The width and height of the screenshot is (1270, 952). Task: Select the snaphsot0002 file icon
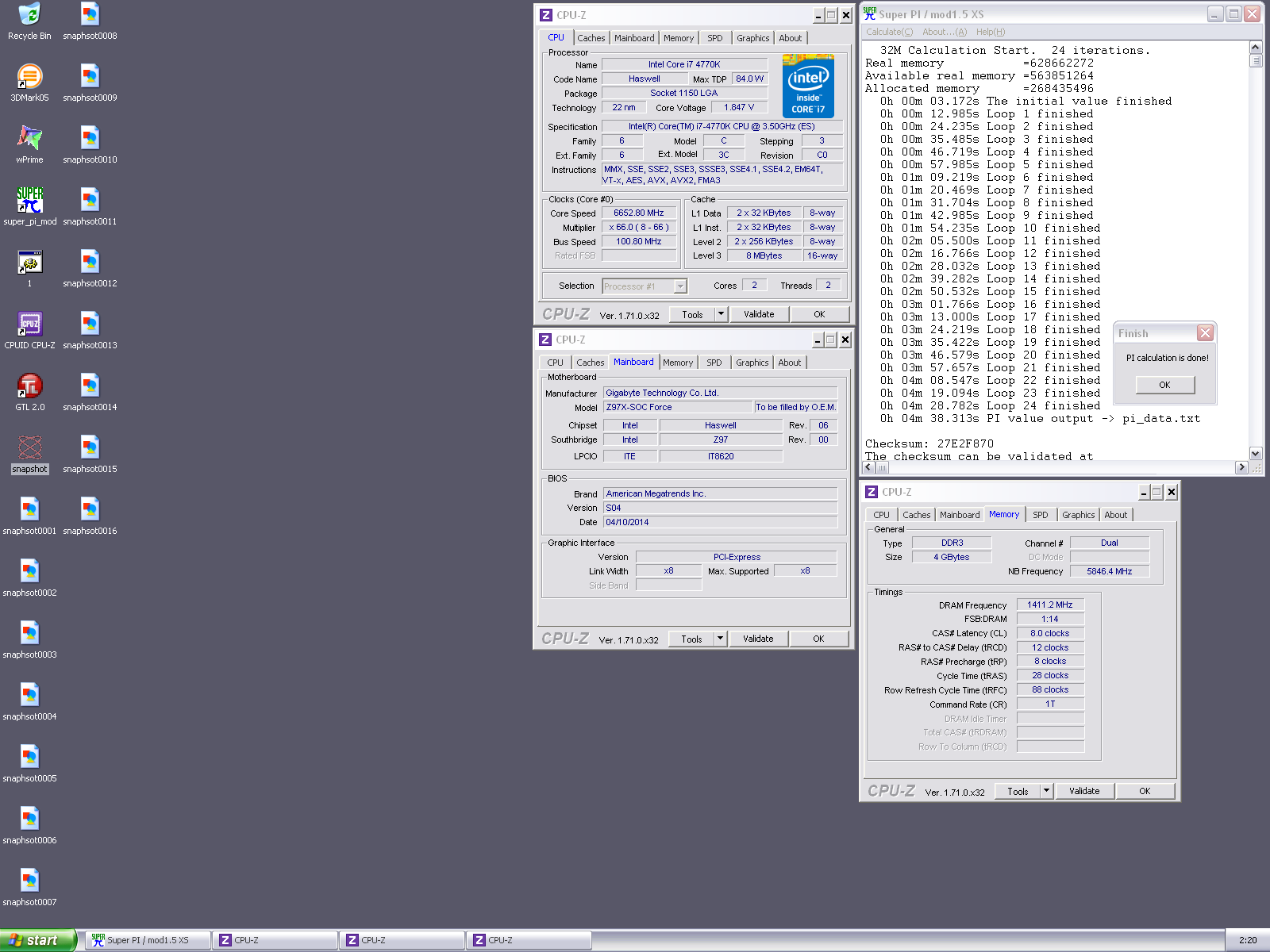[x=29, y=578]
